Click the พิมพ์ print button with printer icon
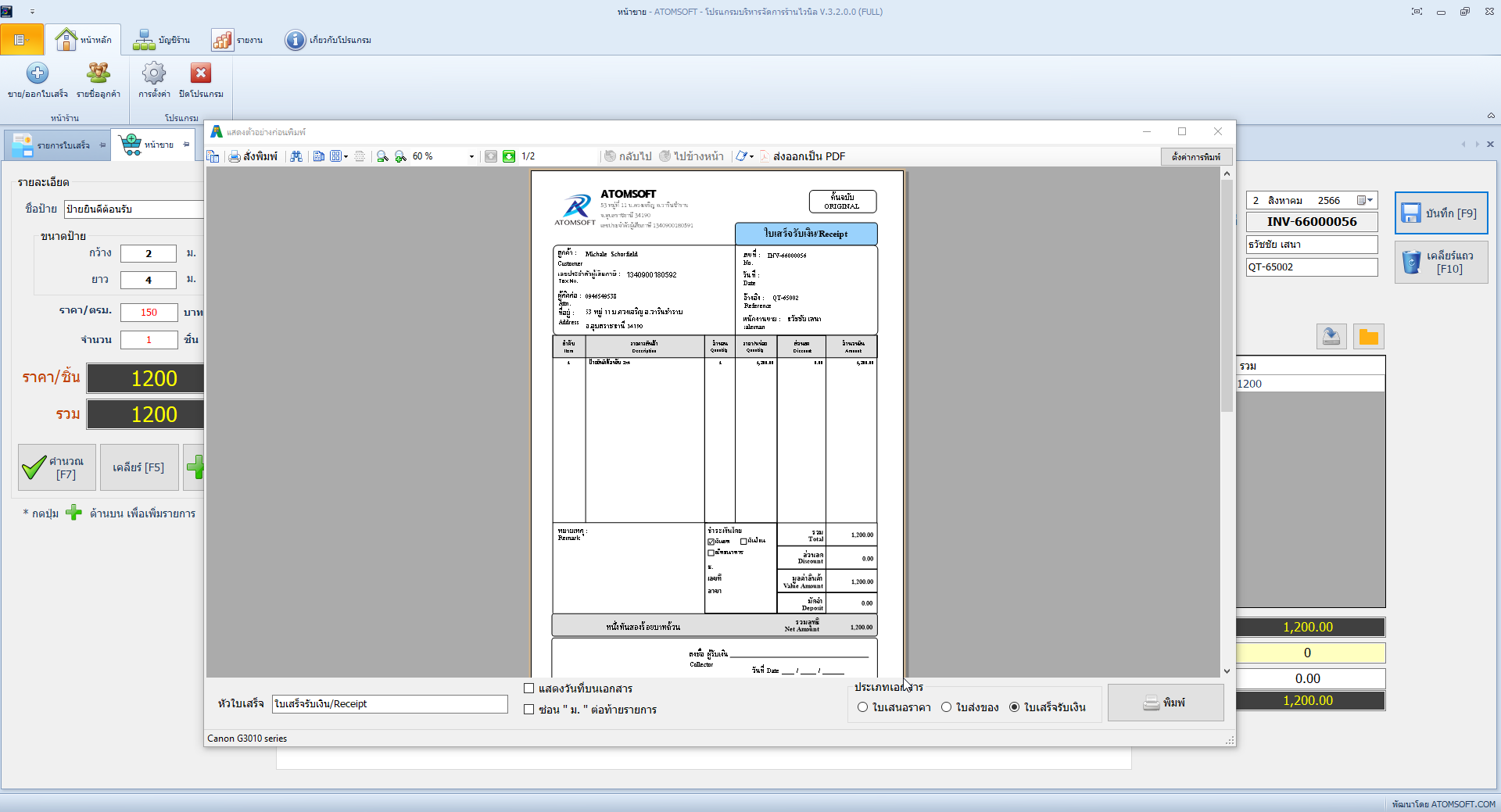Image resolution: width=1501 pixels, height=812 pixels. [x=1166, y=703]
